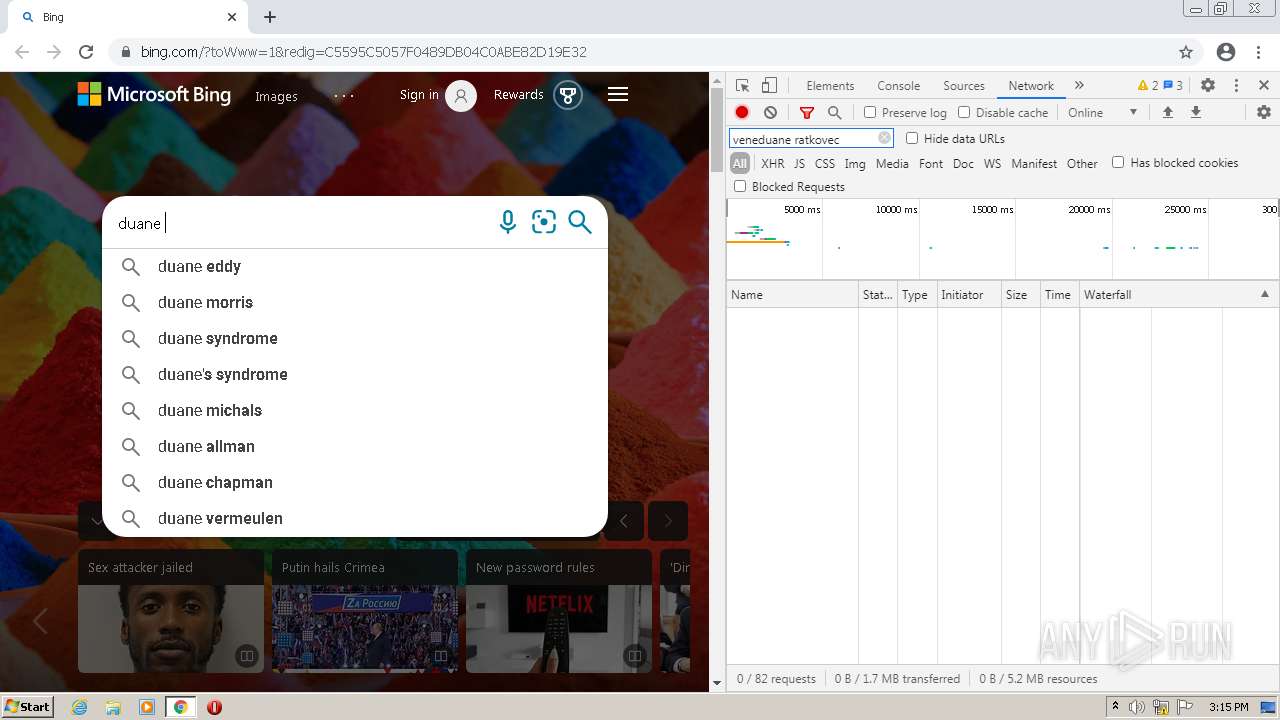Expand more DevTools tabs chevron
This screenshot has height=720, width=1280.
[x=1079, y=85]
